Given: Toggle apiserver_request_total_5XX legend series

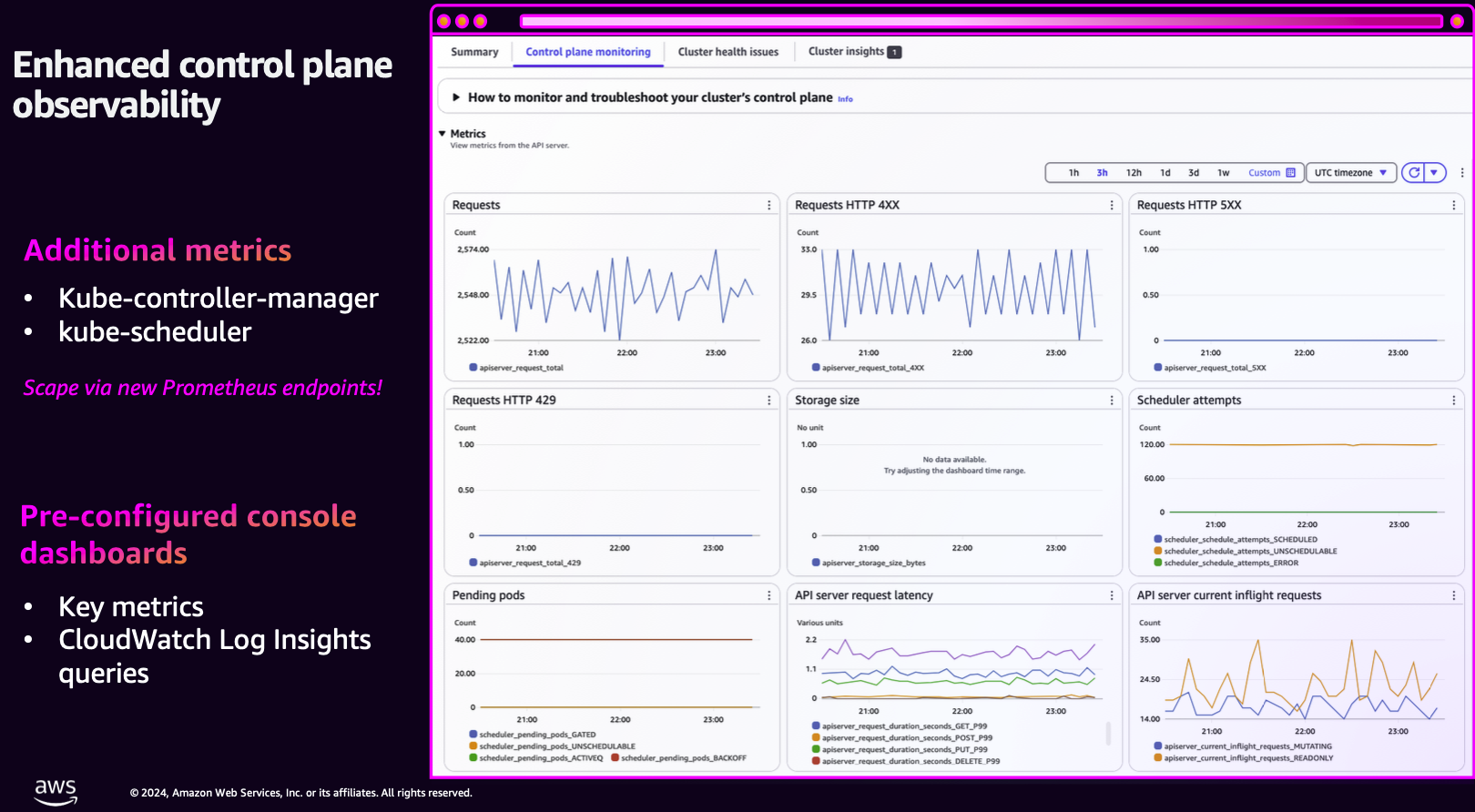Looking at the screenshot, I should coord(1210,368).
